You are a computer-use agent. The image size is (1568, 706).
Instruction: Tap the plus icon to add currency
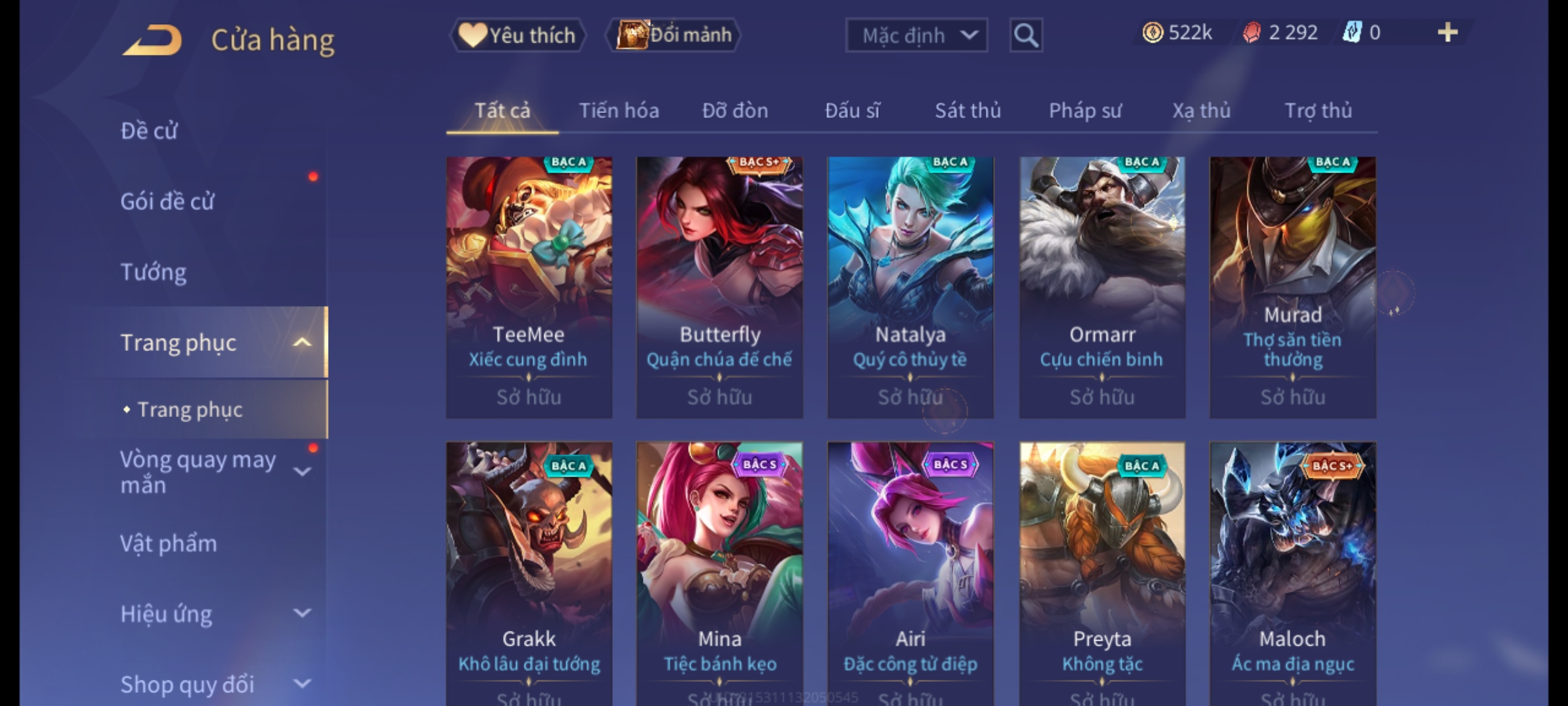pos(1448,33)
